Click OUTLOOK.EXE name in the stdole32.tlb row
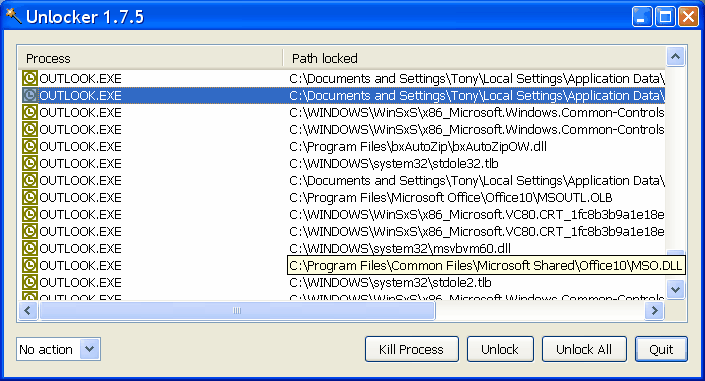The height and width of the screenshot is (381, 705). coord(80,164)
